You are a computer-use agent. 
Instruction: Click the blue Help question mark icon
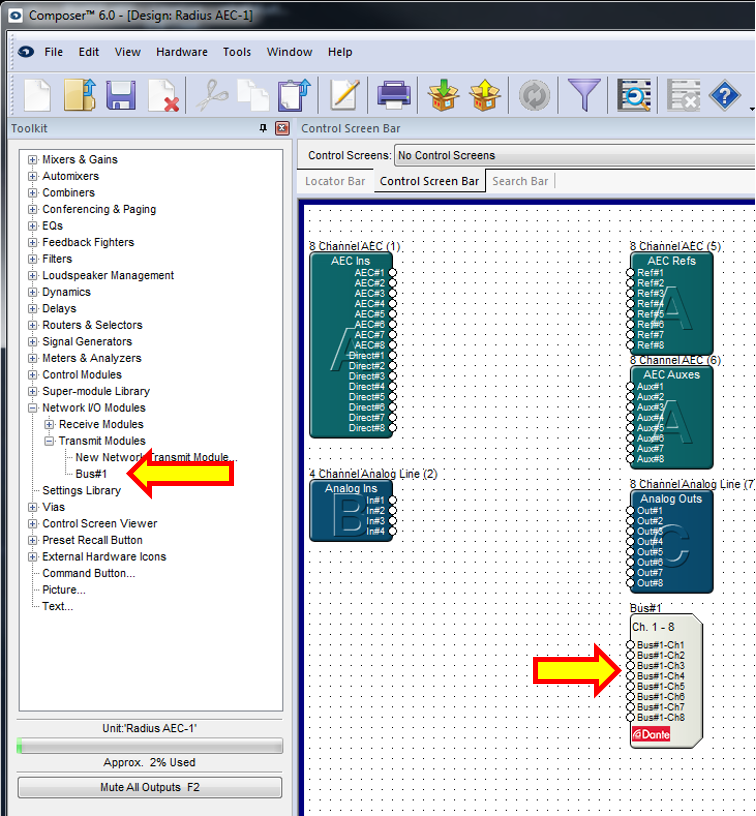coord(725,95)
